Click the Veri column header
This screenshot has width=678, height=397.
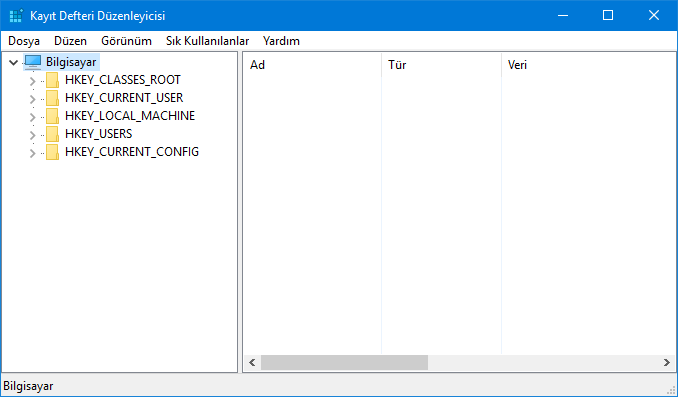[x=588, y=65]
